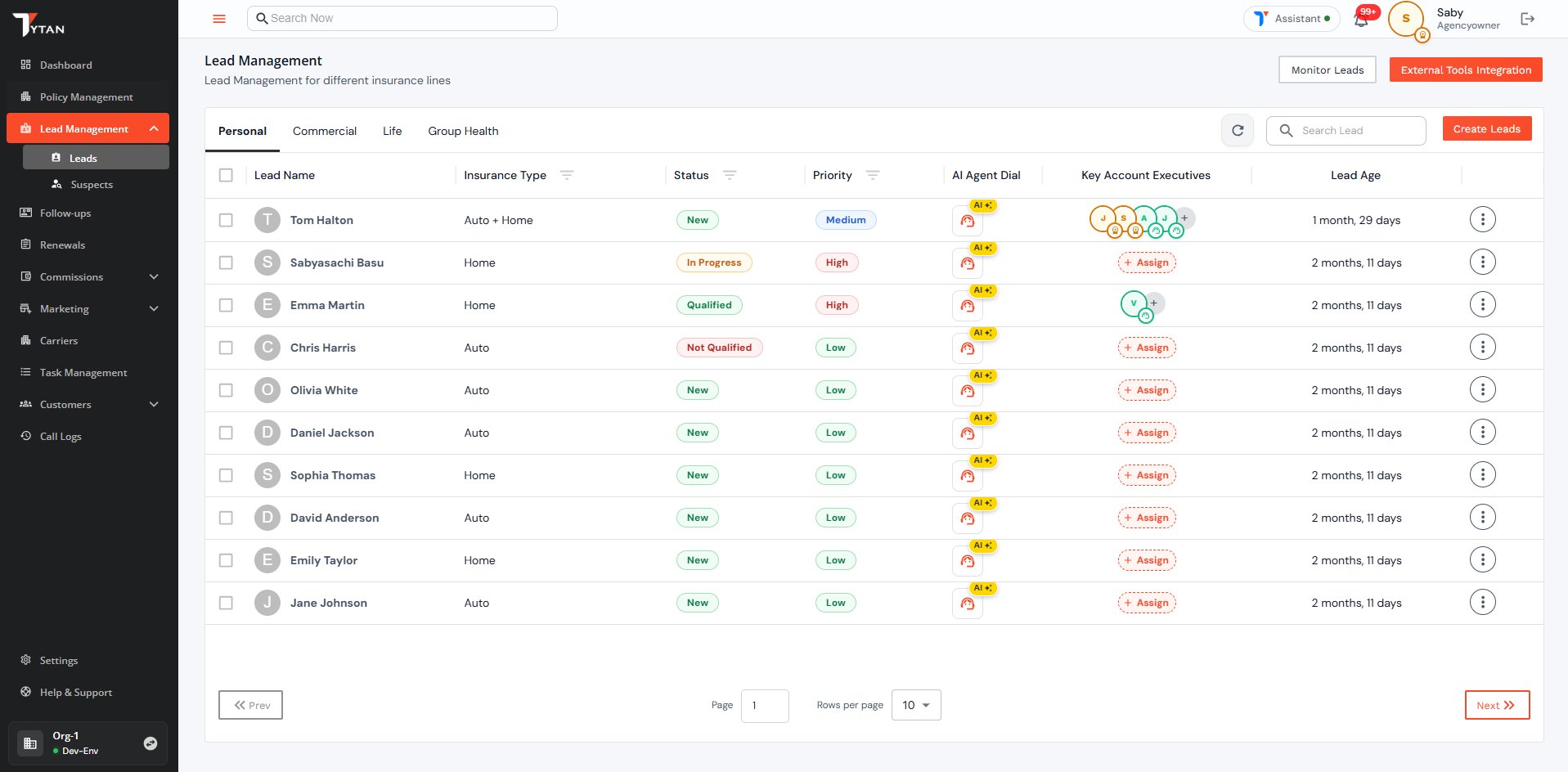This screenshot has height=784, width=1568.
Task: Click the hamburger menu icon
Action: 219,19
